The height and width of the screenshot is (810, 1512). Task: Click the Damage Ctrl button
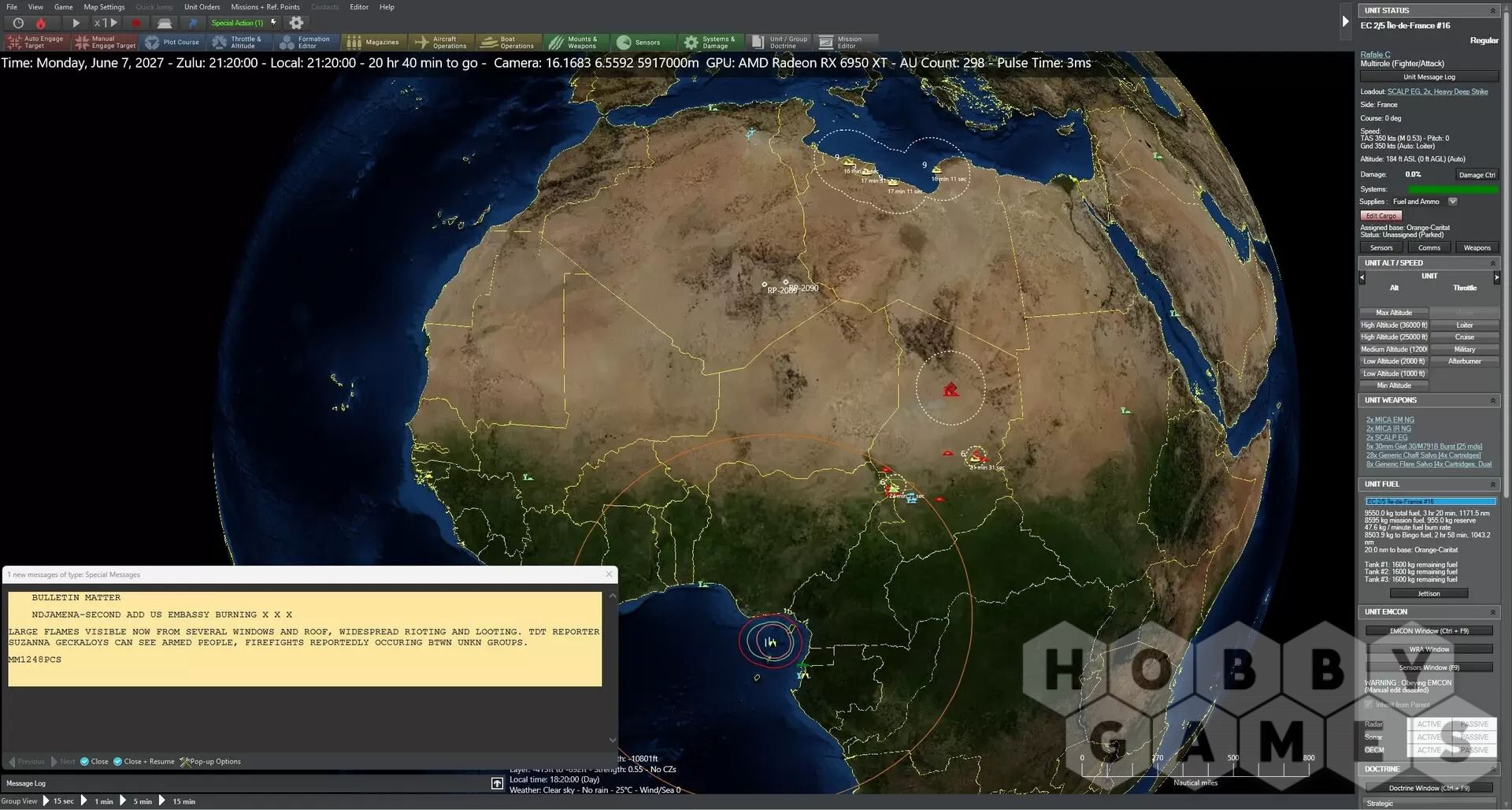click(1477, 175)
